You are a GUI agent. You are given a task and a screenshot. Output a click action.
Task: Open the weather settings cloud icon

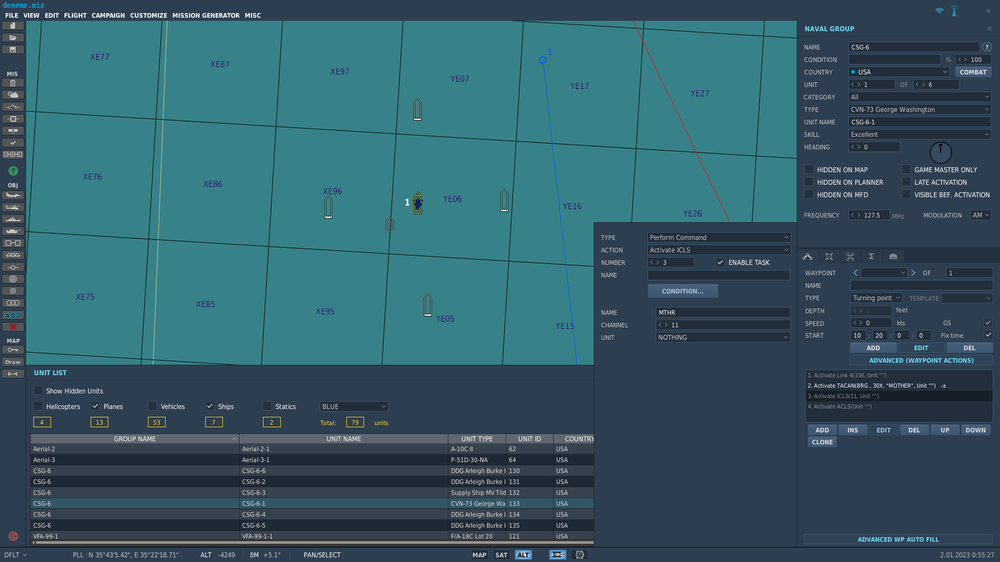tap(13, 94)
